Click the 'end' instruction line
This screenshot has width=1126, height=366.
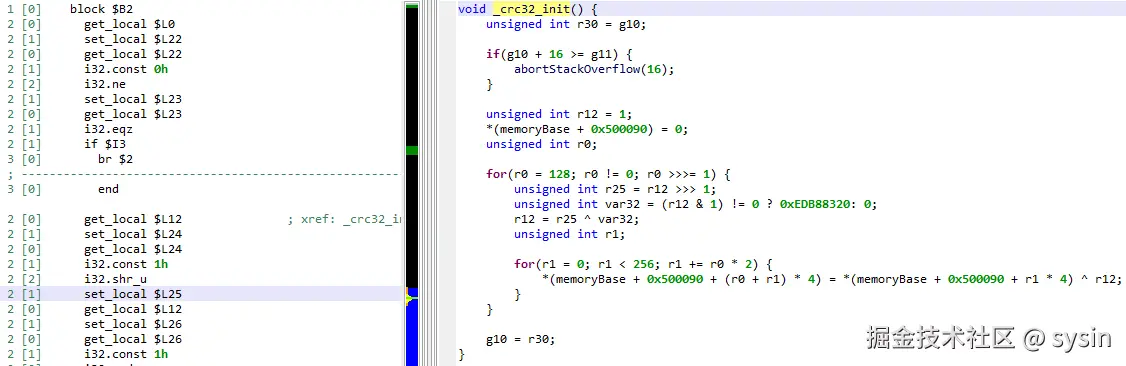click(108, 189)
